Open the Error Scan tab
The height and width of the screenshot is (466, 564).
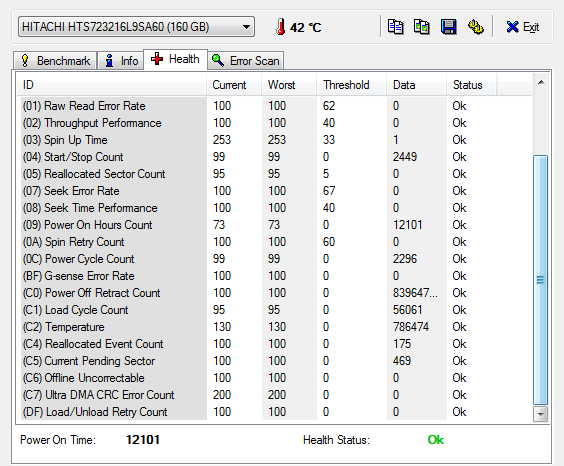pos(246,60)
